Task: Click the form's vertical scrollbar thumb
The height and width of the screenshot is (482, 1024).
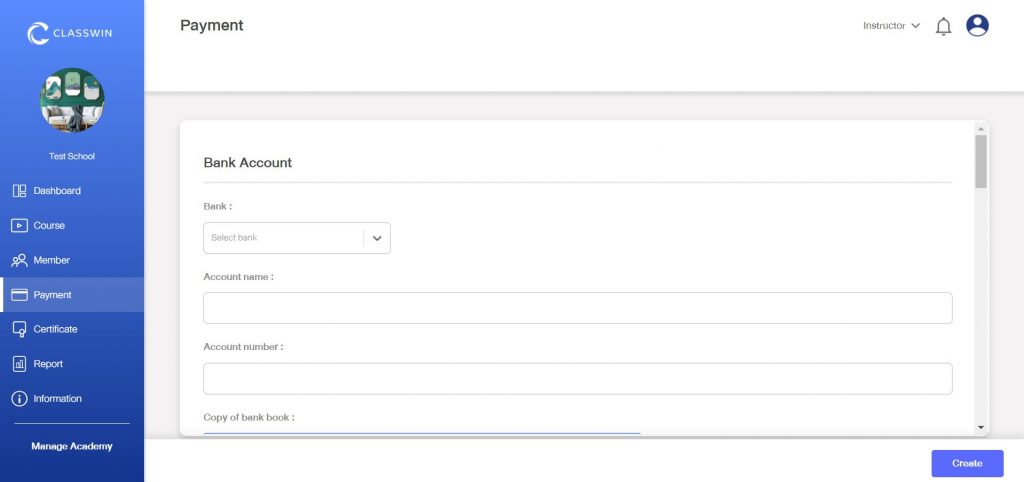Action: pyautogui.click(x=980, y=161)
